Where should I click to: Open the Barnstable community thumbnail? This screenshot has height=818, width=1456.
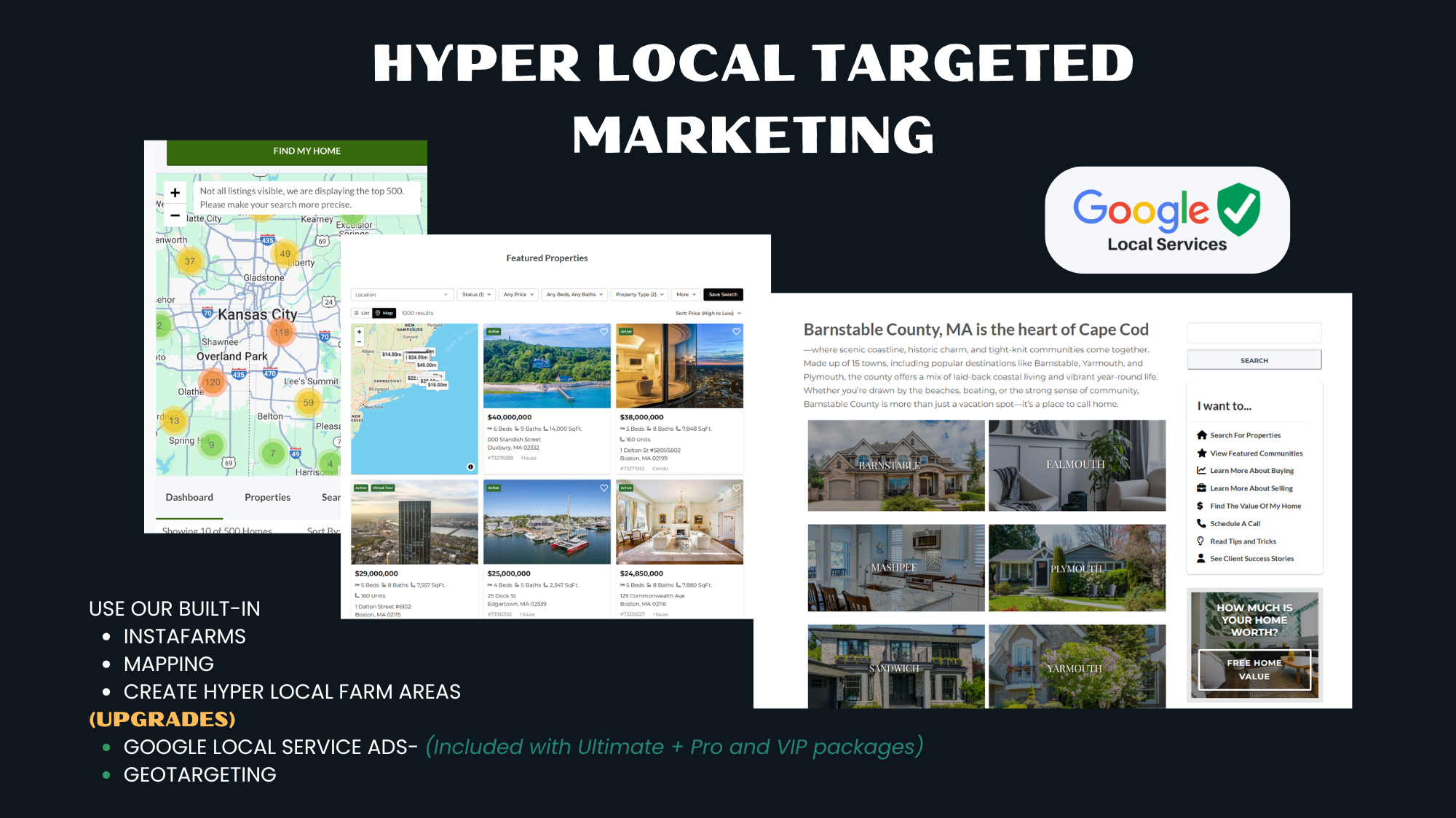[x=896, y=465]
